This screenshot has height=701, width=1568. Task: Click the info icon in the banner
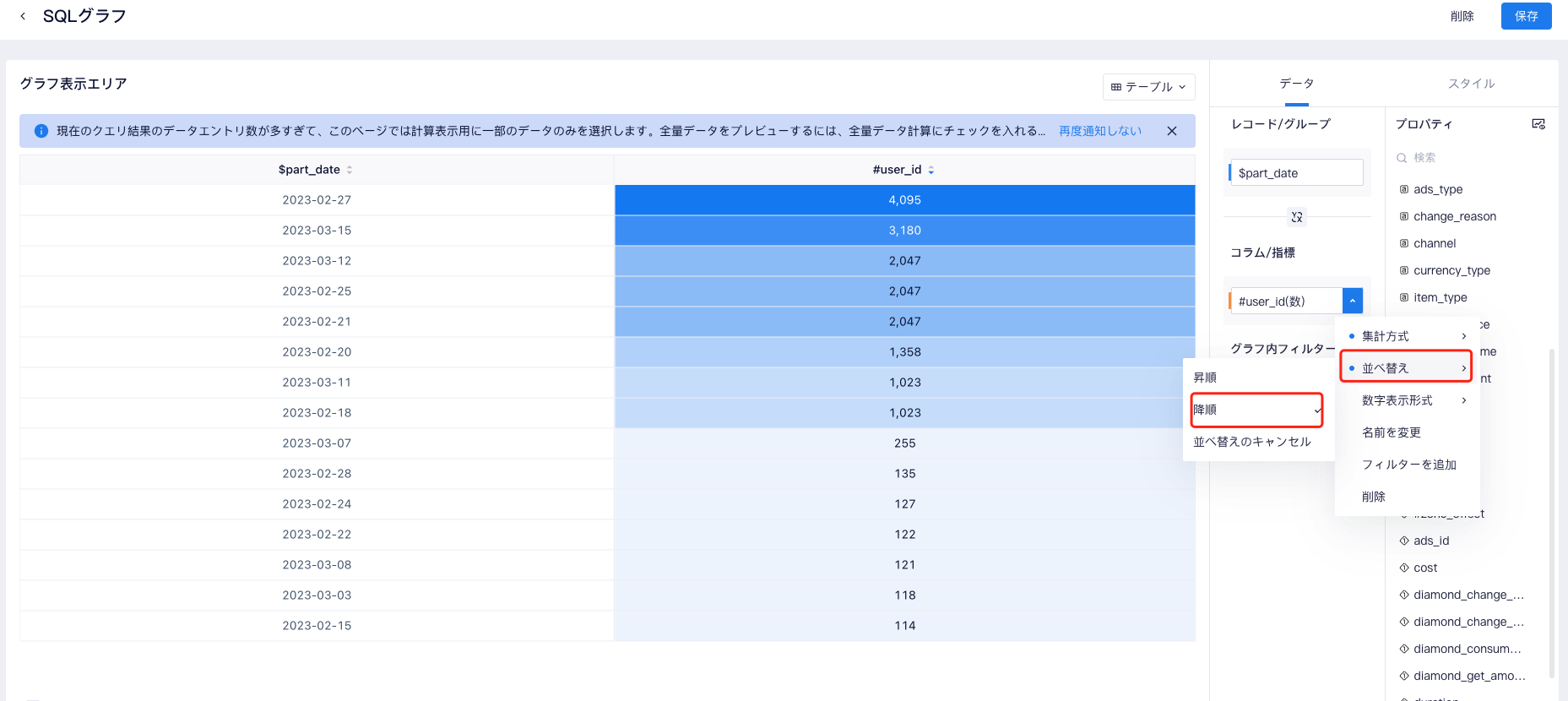tap(41, 131)
